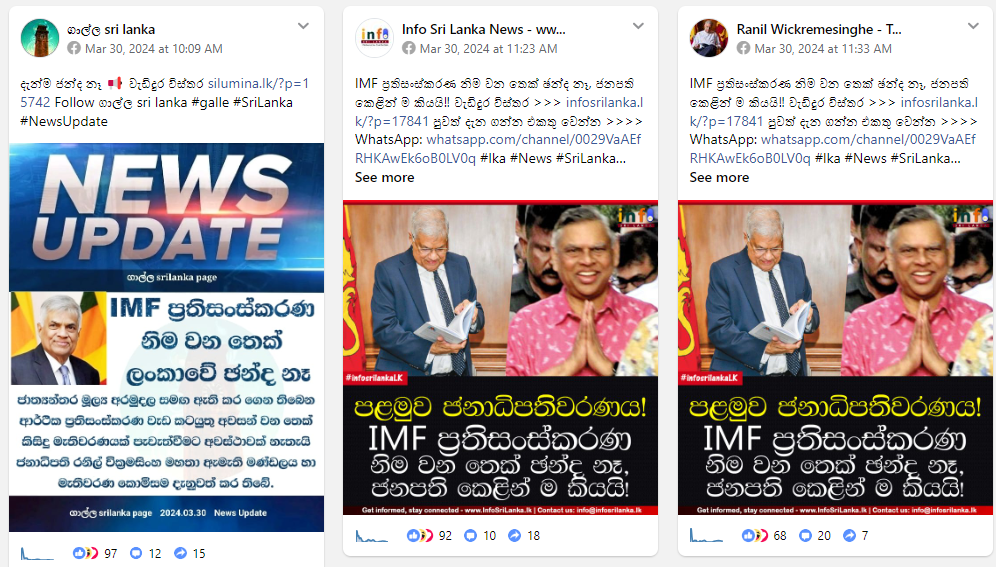Open whatsapp.com channel link in middle post

click(x=498, y=149)
